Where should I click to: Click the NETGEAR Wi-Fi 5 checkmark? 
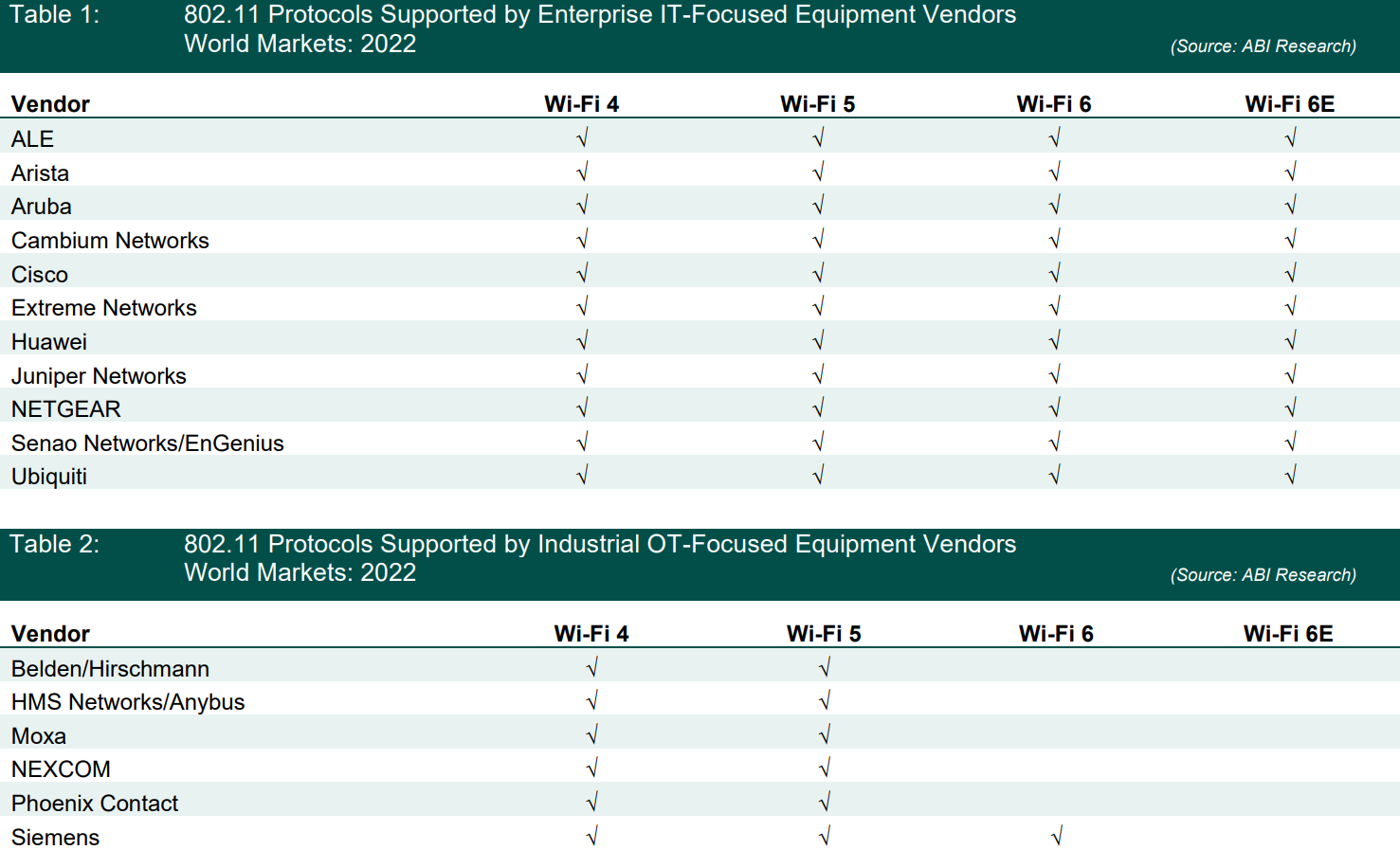818,408
